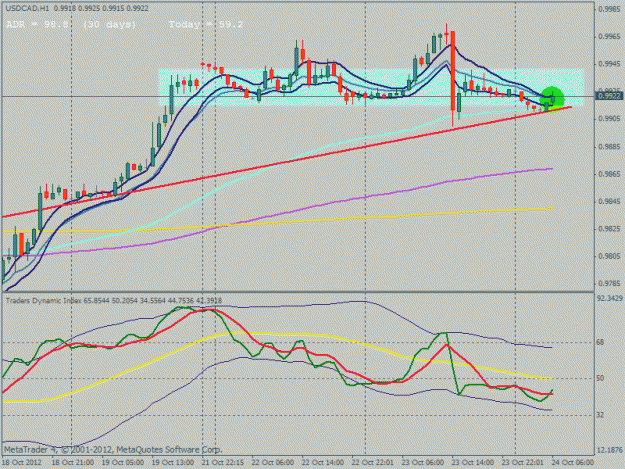Click the "22 Oct 22:01" time label
This screenshot has height=469, width=625.
(373, 463)
